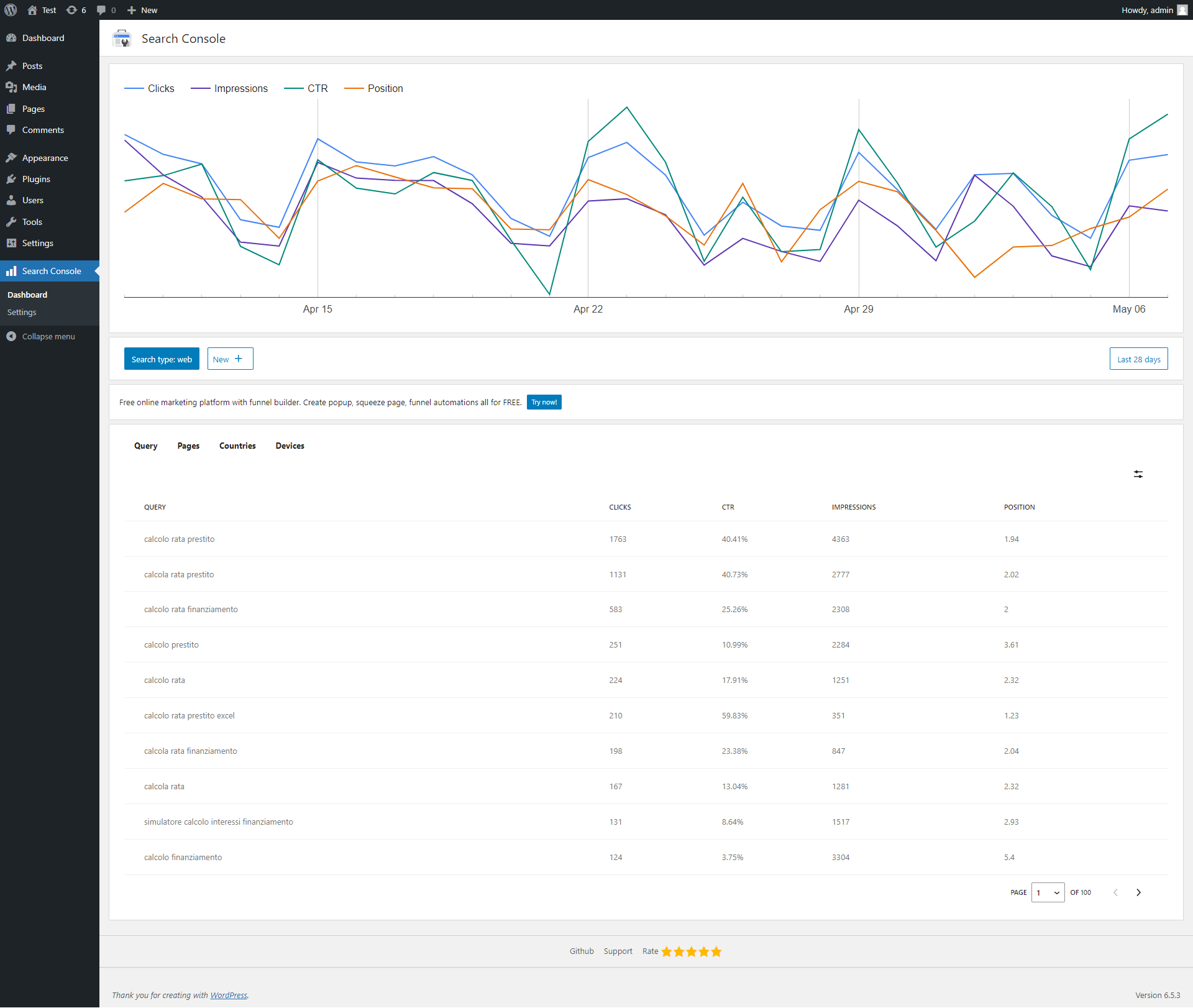The image size is (1193, 1008).
Task: Click the filter/settings icon in query table
Action: (x=1138, y=474)
